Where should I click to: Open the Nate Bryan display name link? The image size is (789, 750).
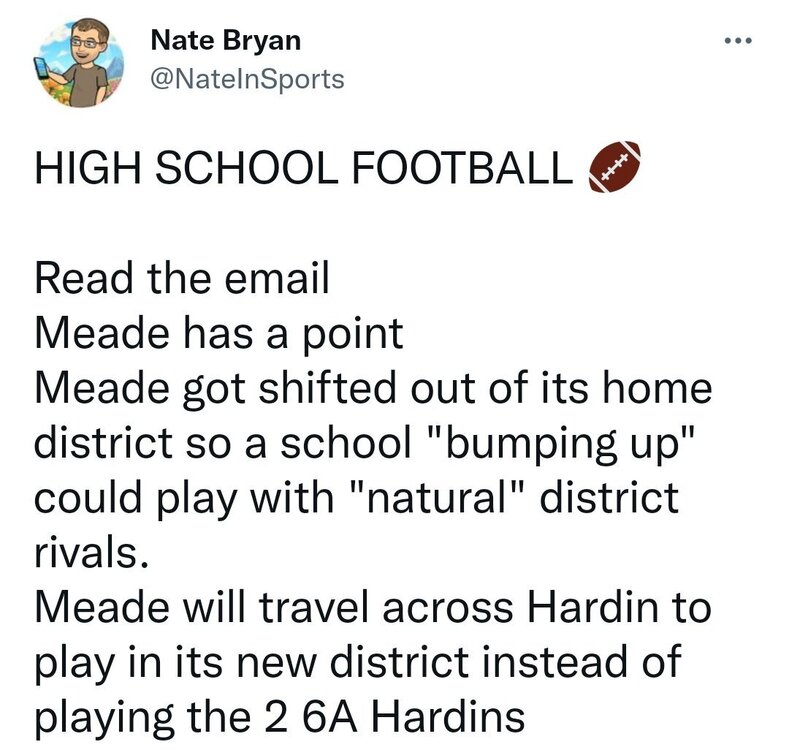(x=225, y=40)
